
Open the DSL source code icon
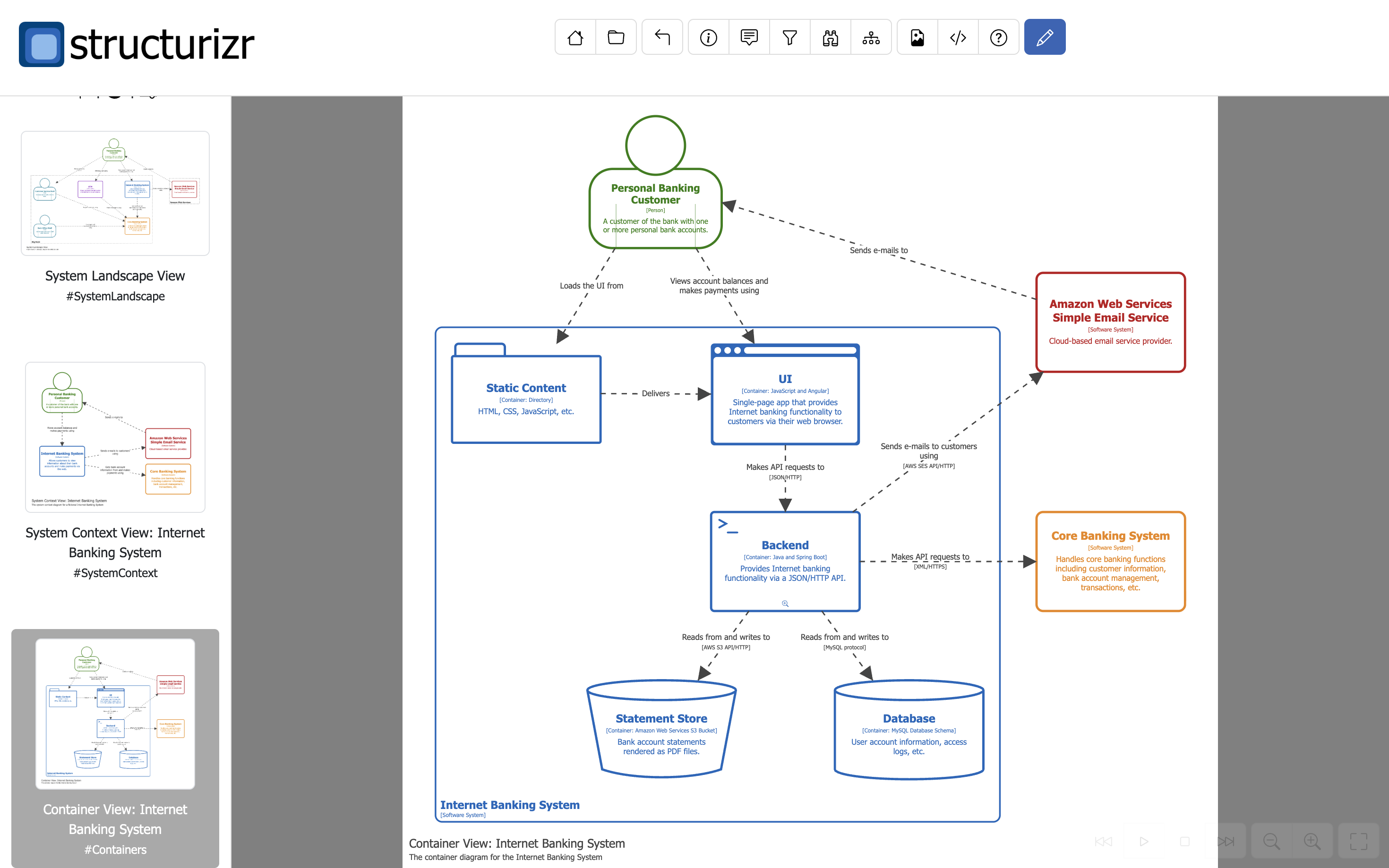[x=957, y=37]
